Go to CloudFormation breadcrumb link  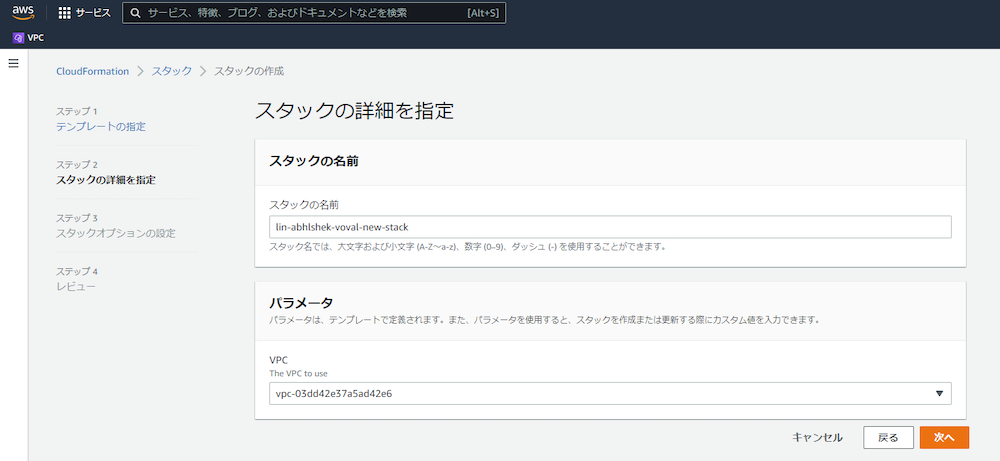click(92, 71)
